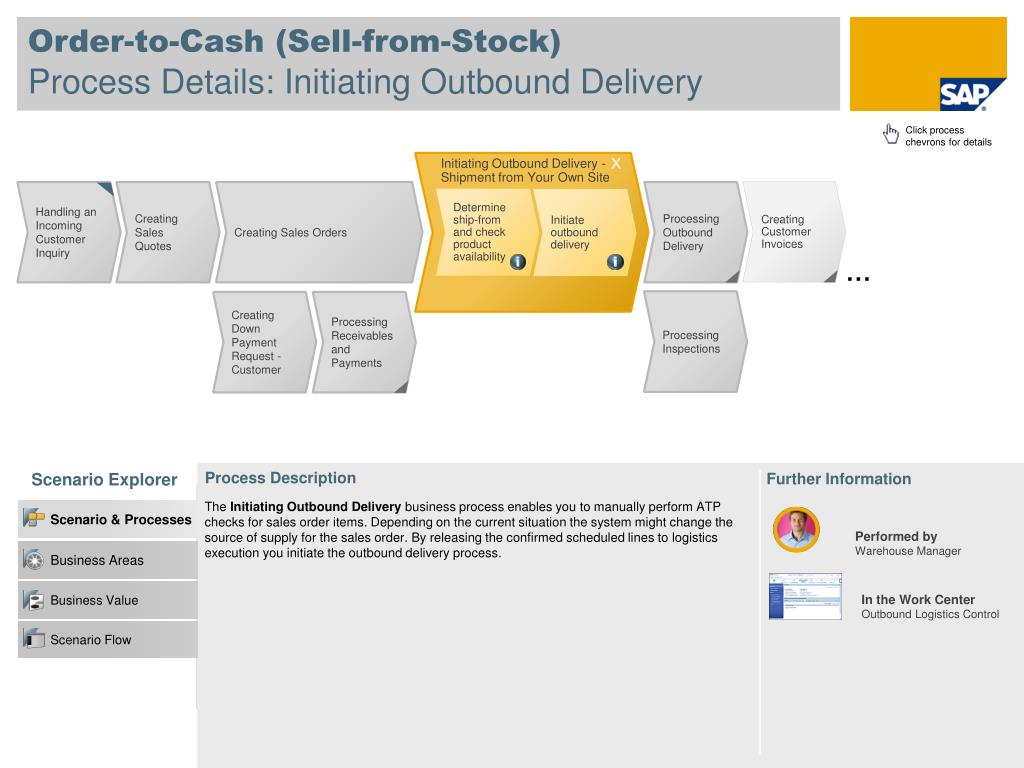This screenshot has width=1024, height=768.
Task: Click the Performed by label
Action: [896, 536]
